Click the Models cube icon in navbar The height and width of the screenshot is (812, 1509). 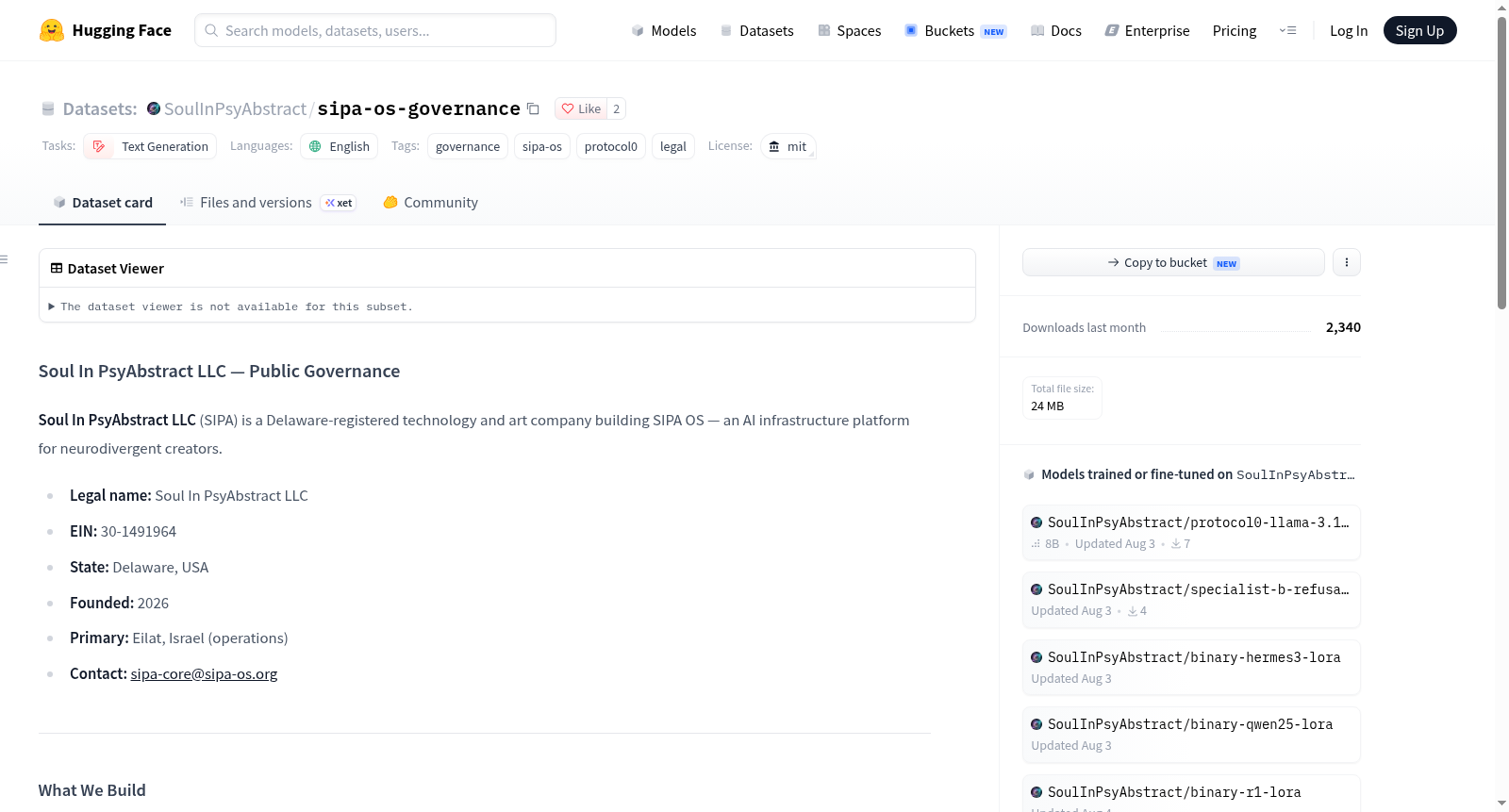pos(638,30)
